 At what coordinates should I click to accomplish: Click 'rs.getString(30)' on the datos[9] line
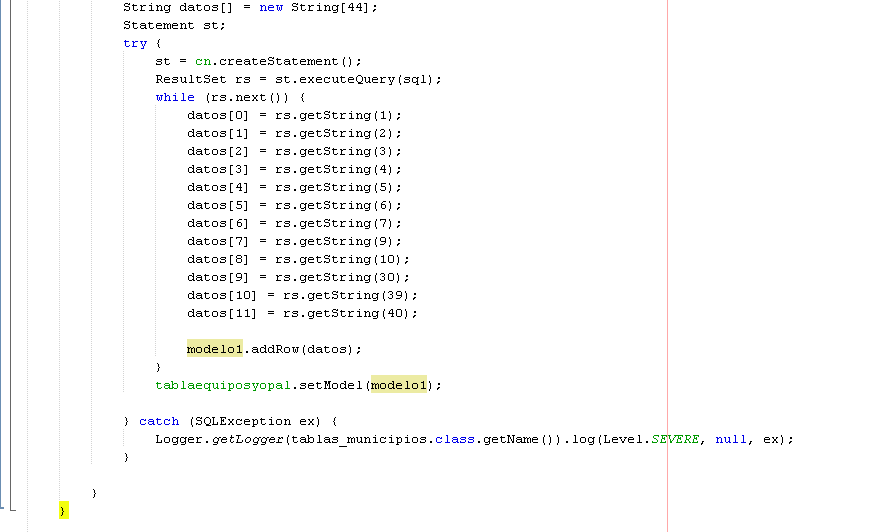click(x=342, y=277)
